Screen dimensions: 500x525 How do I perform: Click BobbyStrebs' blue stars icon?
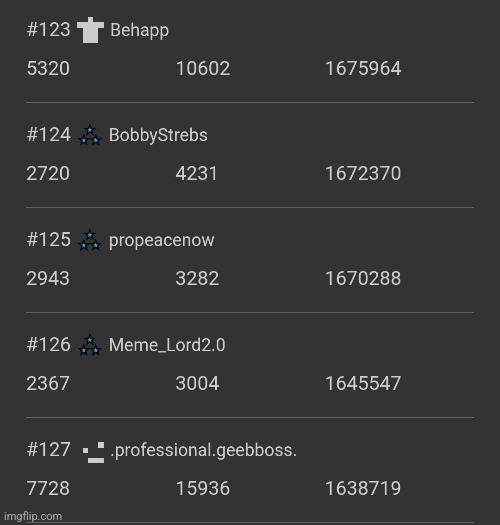click(x=90, y=135)
